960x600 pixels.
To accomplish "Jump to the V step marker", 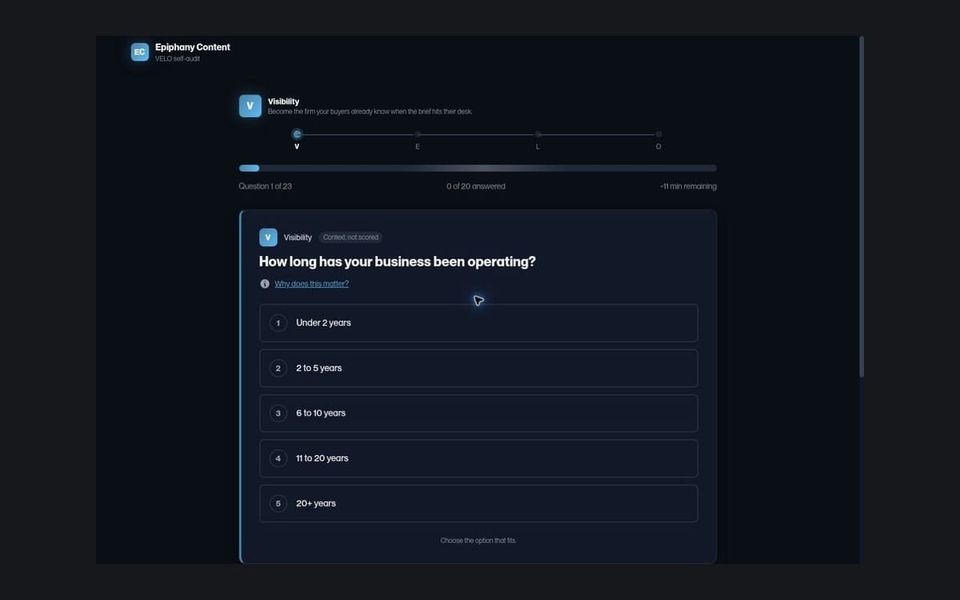I will coord(297,134).
